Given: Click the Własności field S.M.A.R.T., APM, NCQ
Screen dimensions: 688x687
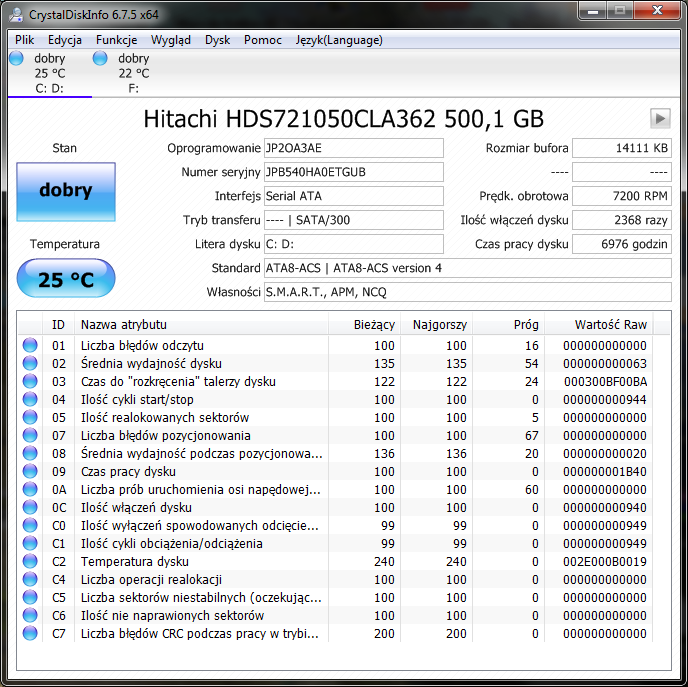Looking at the screenshot, I should [468, 292].
